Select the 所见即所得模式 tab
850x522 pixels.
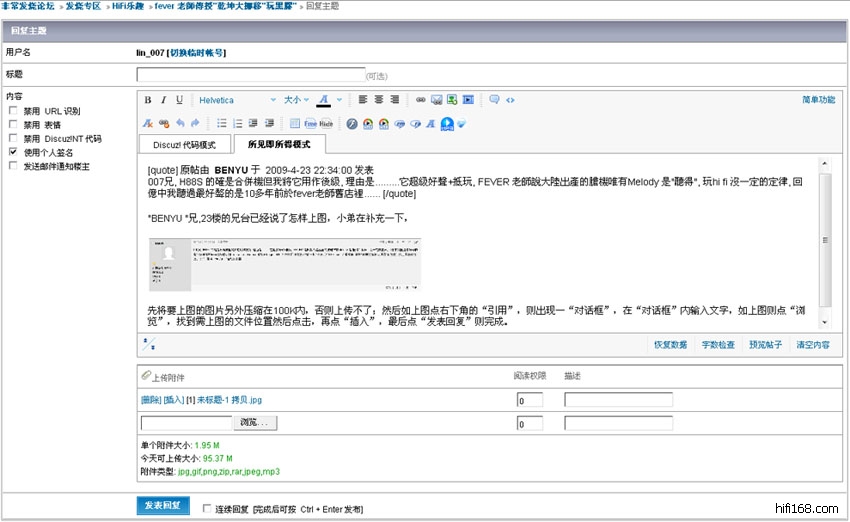point(279,145)
